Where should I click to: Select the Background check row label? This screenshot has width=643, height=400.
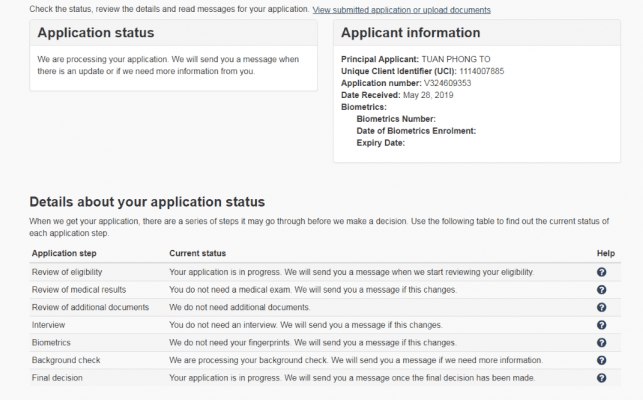pyautogui.click(x=66, y=360)
